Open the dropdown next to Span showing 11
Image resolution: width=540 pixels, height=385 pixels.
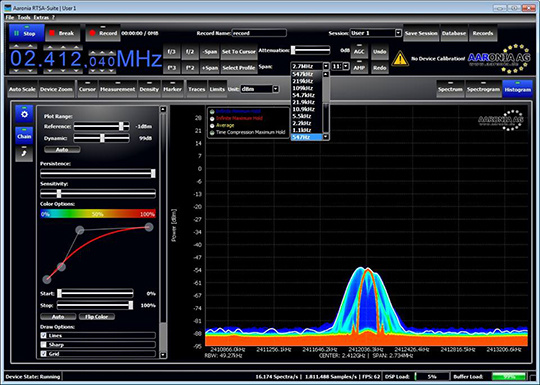tap(346, 66)
